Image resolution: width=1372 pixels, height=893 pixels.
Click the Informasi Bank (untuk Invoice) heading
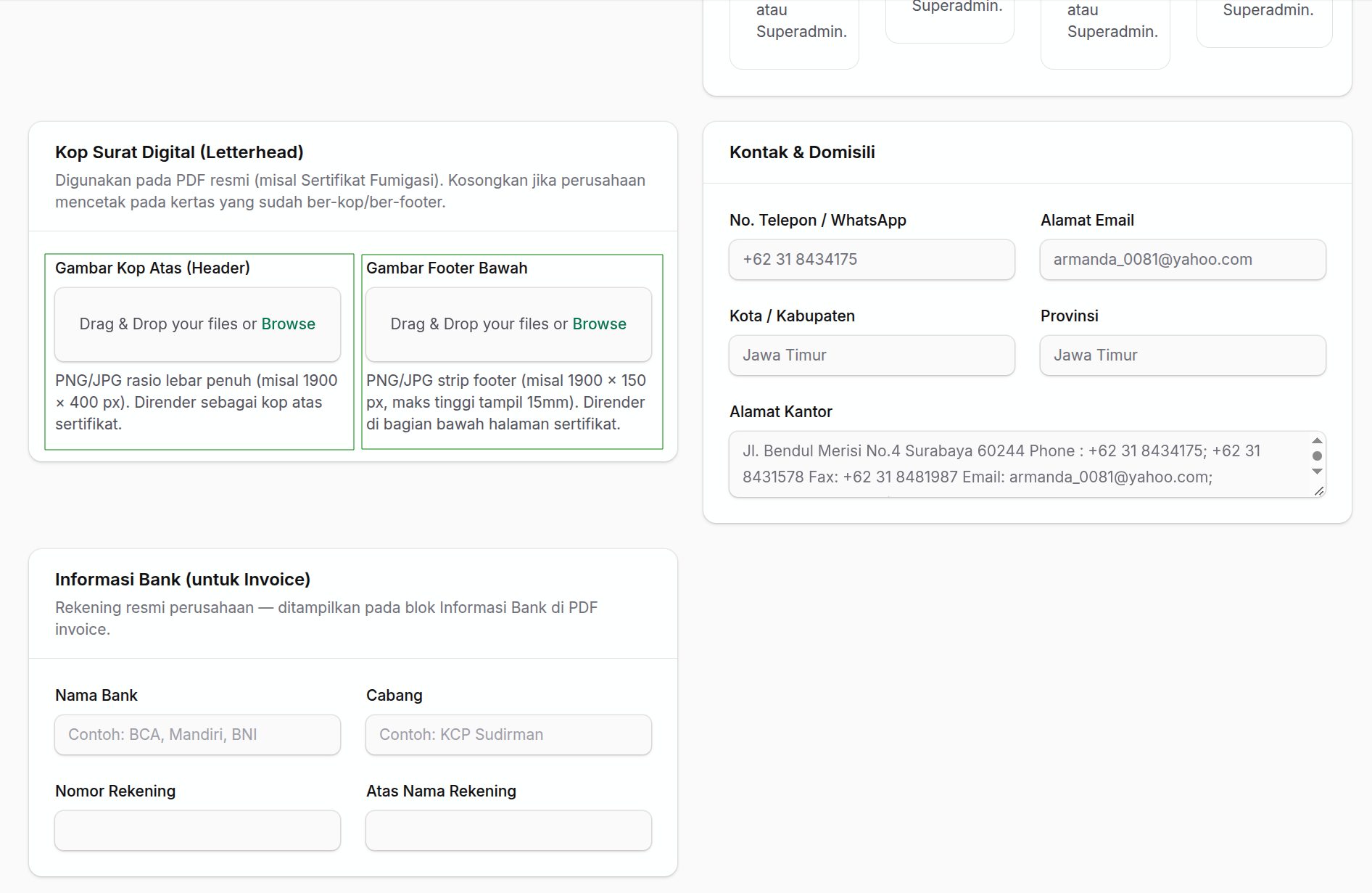183,580
